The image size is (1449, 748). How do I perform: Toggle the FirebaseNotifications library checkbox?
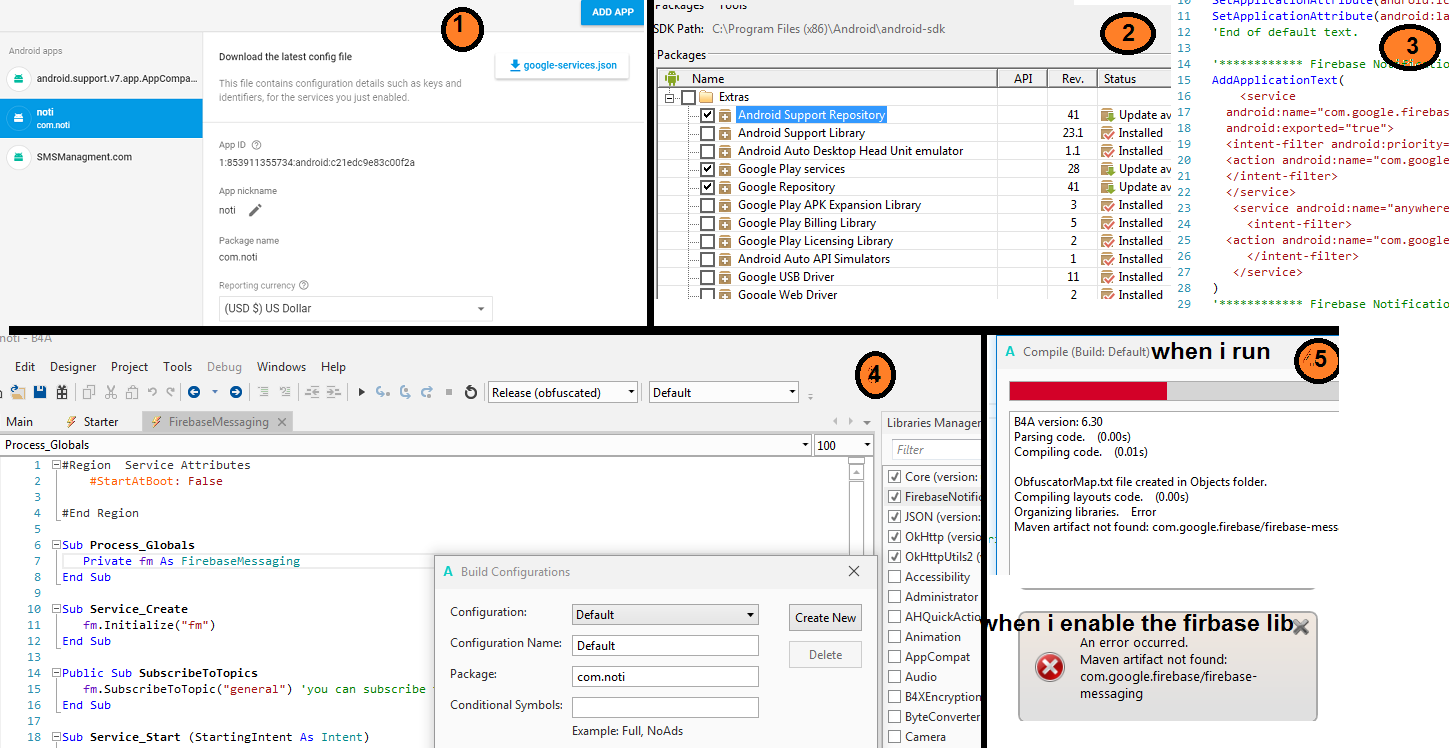click(895, 497)
